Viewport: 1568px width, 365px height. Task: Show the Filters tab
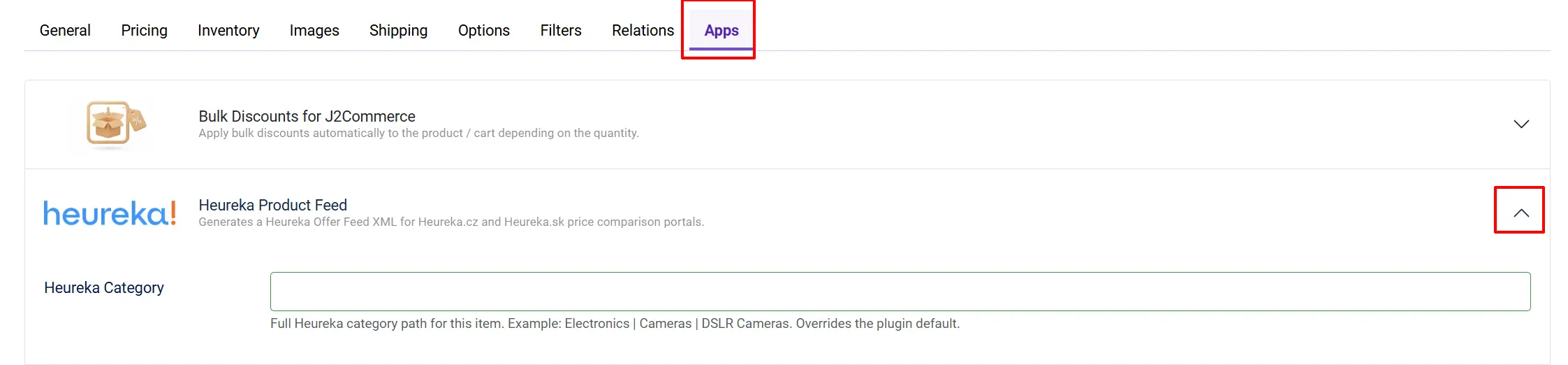561,31
